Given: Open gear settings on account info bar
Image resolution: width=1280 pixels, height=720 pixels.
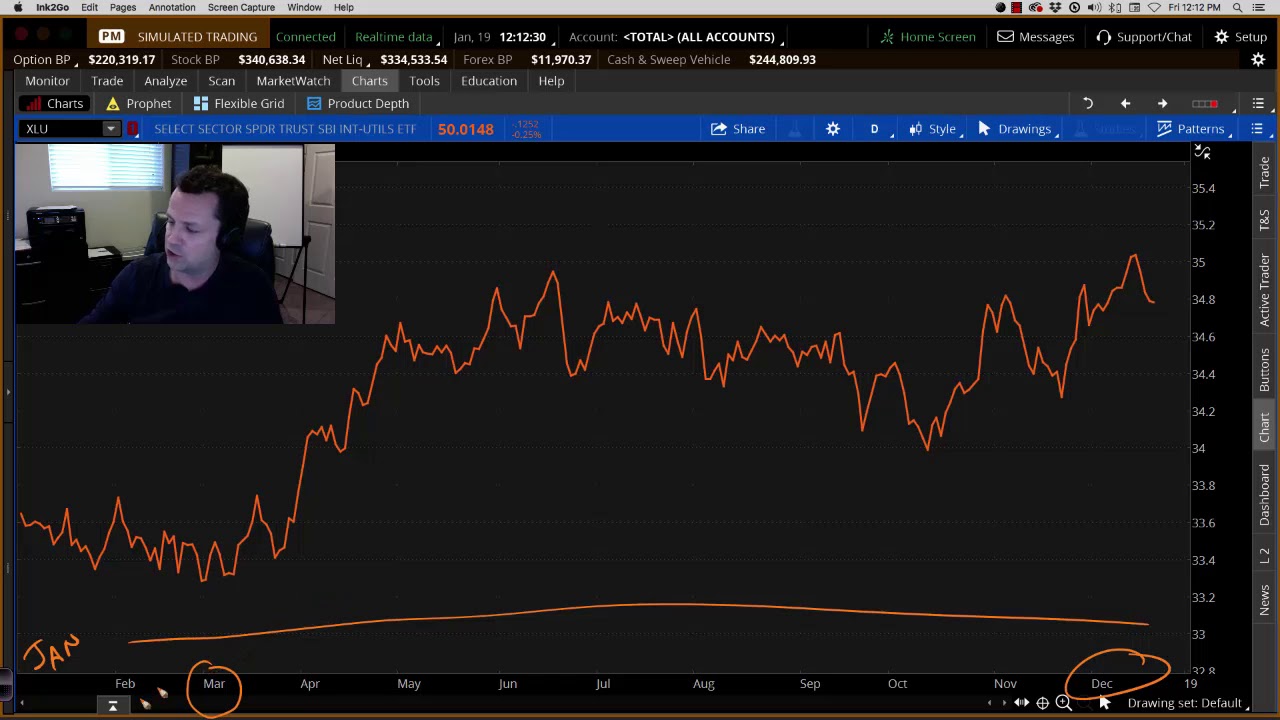Looking at the screenshot, I should click(1258, 60).
